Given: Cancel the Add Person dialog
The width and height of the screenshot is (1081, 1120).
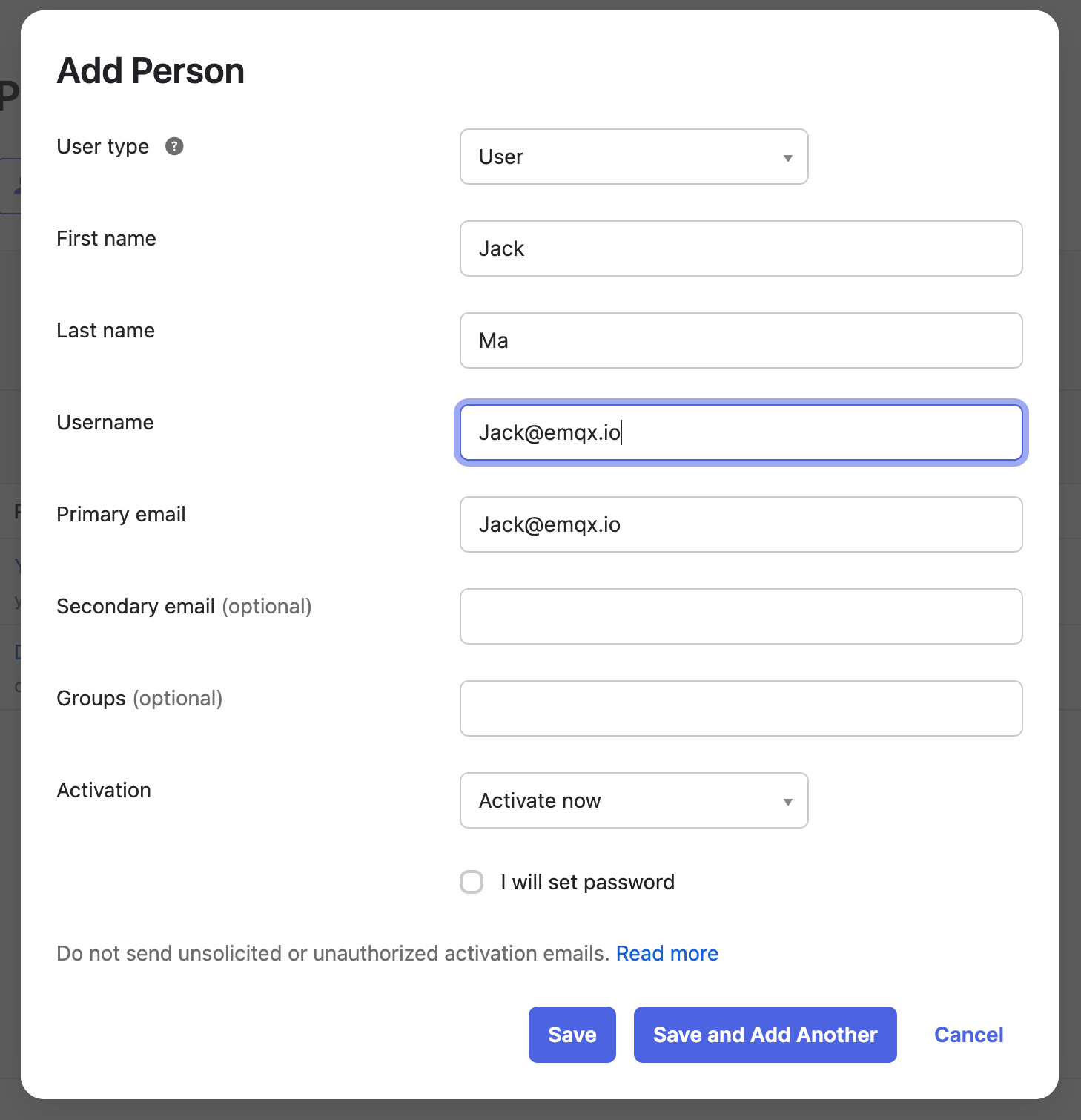Looking at the screenshot, I should click(x=968, y=1035).
